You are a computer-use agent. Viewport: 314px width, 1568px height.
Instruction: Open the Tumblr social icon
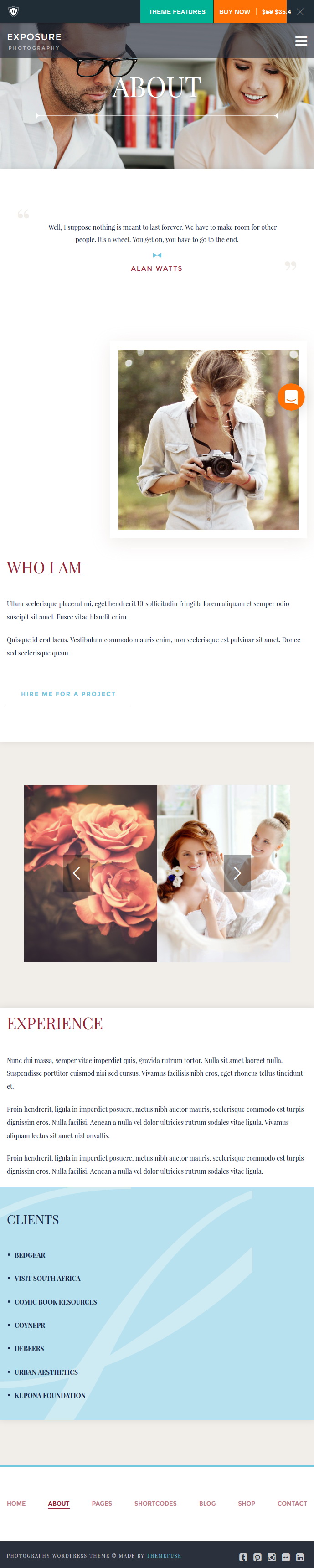(x=243, y=1557)
